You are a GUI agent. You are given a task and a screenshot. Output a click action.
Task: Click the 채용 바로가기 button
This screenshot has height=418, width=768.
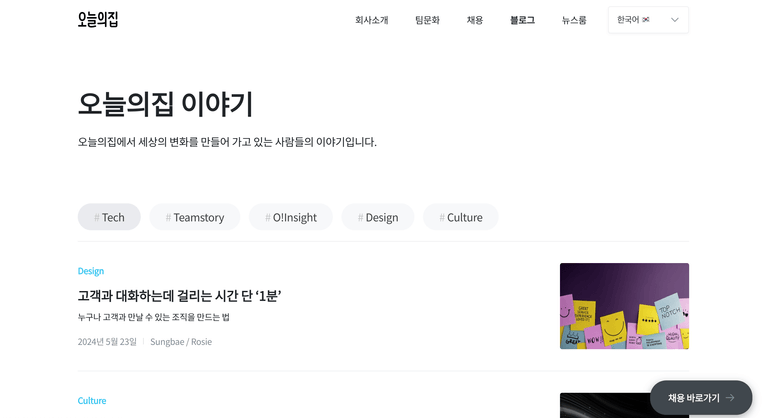701,398
